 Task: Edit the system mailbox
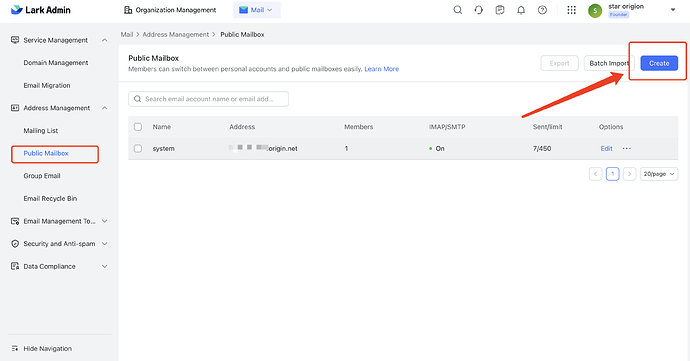[x=606, y=148]
